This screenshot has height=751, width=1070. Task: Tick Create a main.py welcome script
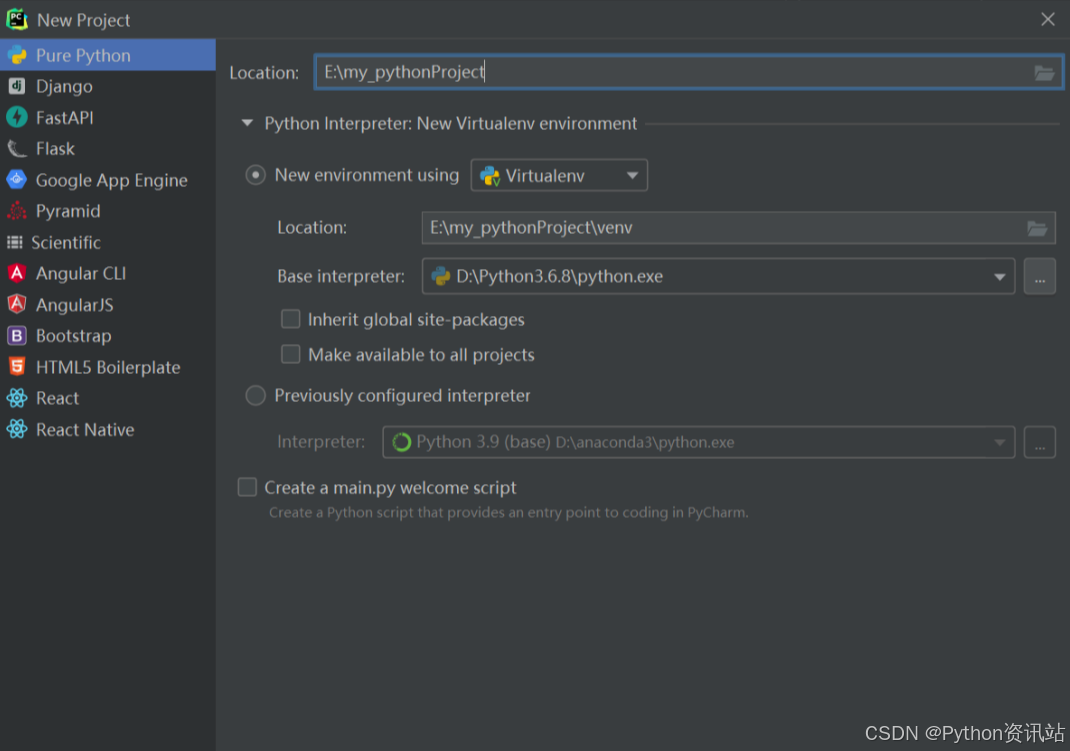click(x=247, y=487)
